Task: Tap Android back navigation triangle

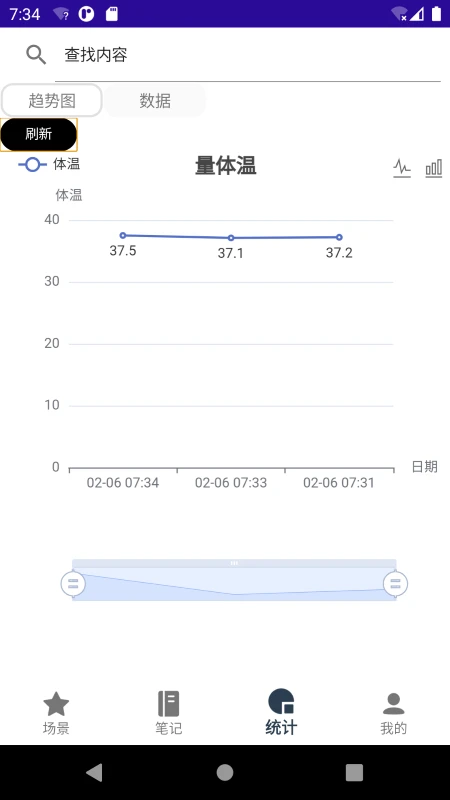Action: click(x=94, y=772)
